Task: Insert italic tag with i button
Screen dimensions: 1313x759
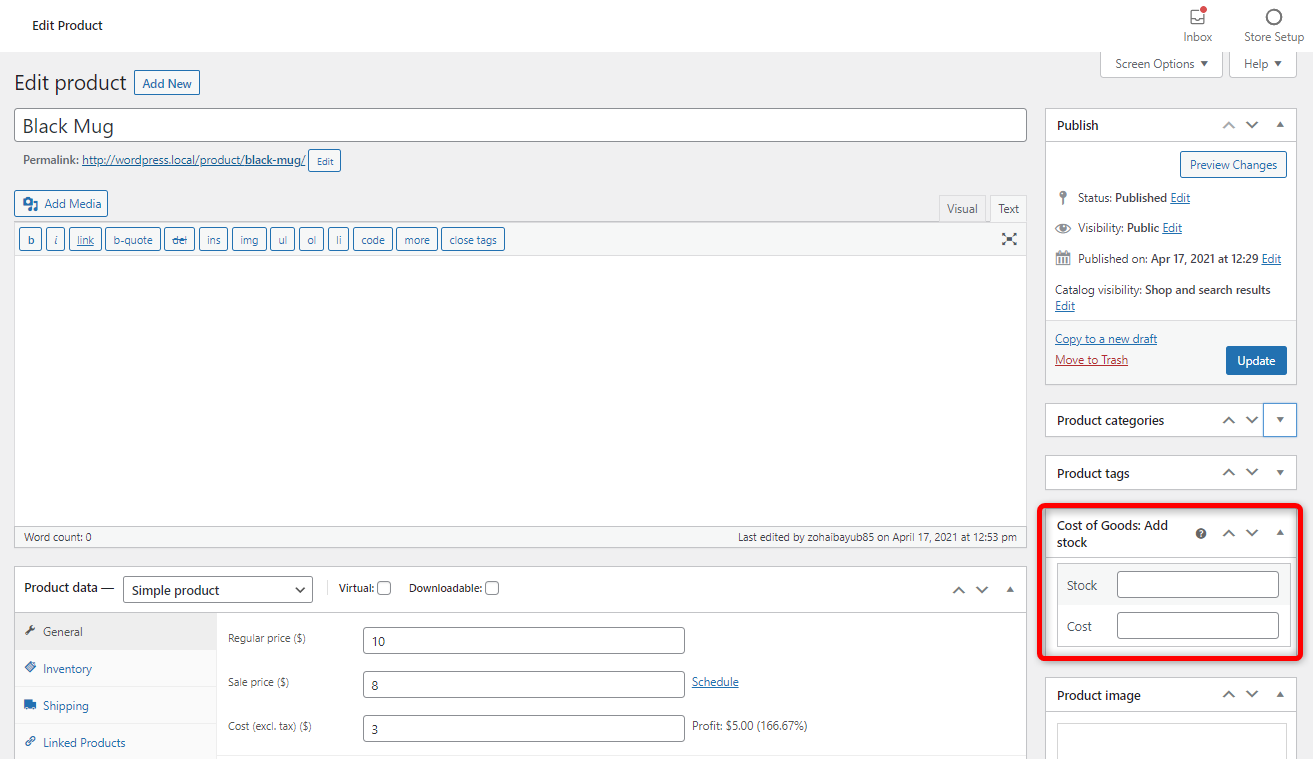Action: tap(55, 240)
